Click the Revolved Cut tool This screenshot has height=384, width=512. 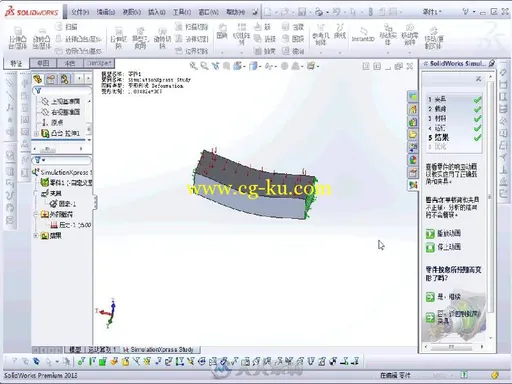point(162,39)
